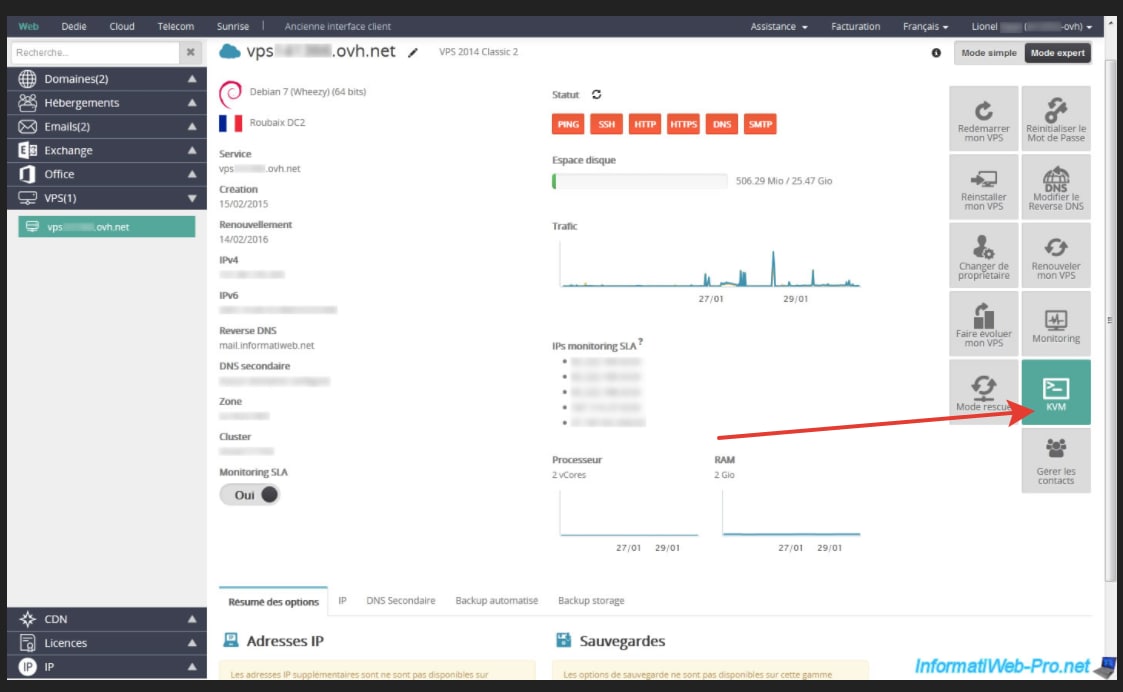Switch to Mode simple
The image size is (1123, 692).
[988, 53]
